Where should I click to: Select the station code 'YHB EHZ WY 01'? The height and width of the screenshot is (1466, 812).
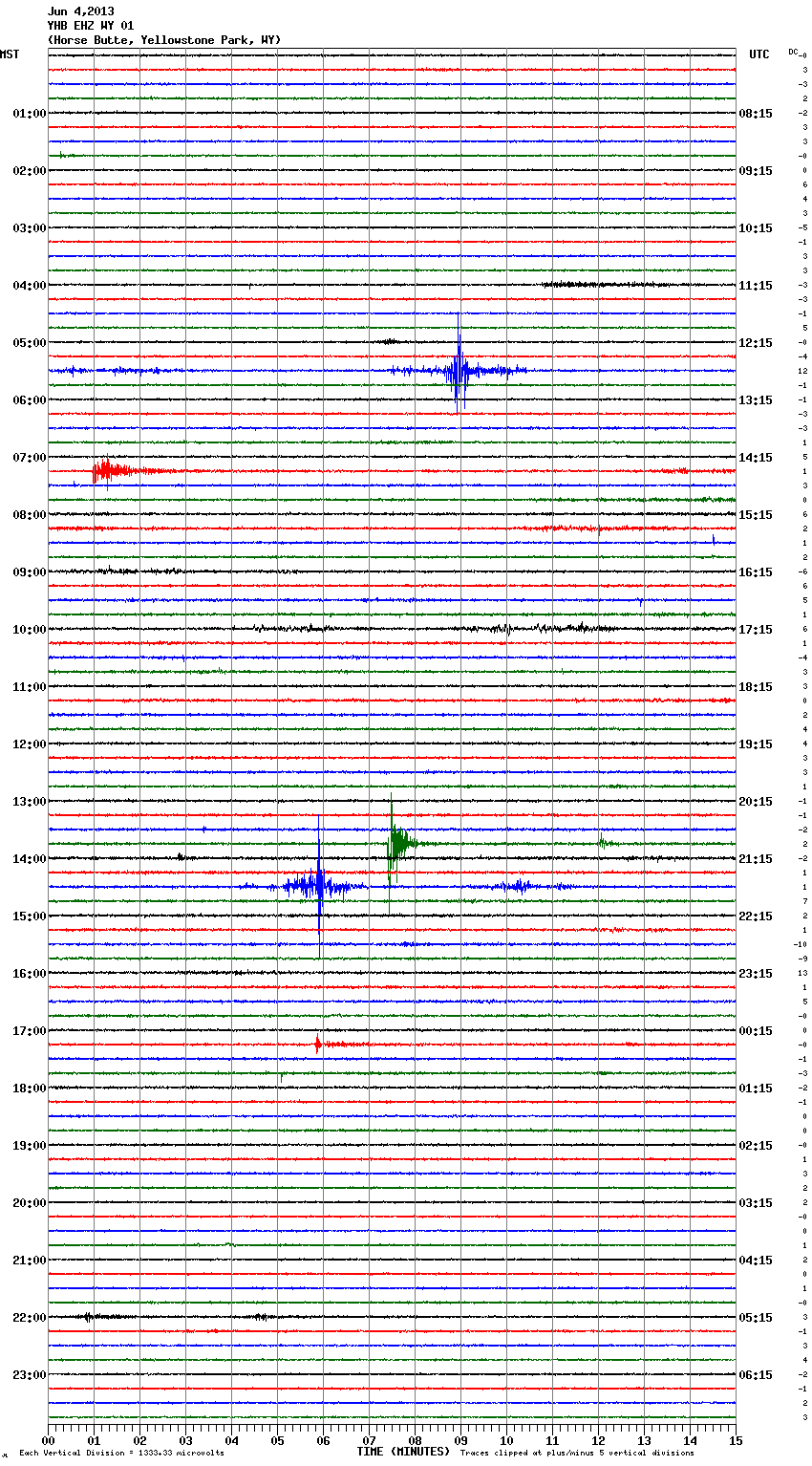[91, 26]
